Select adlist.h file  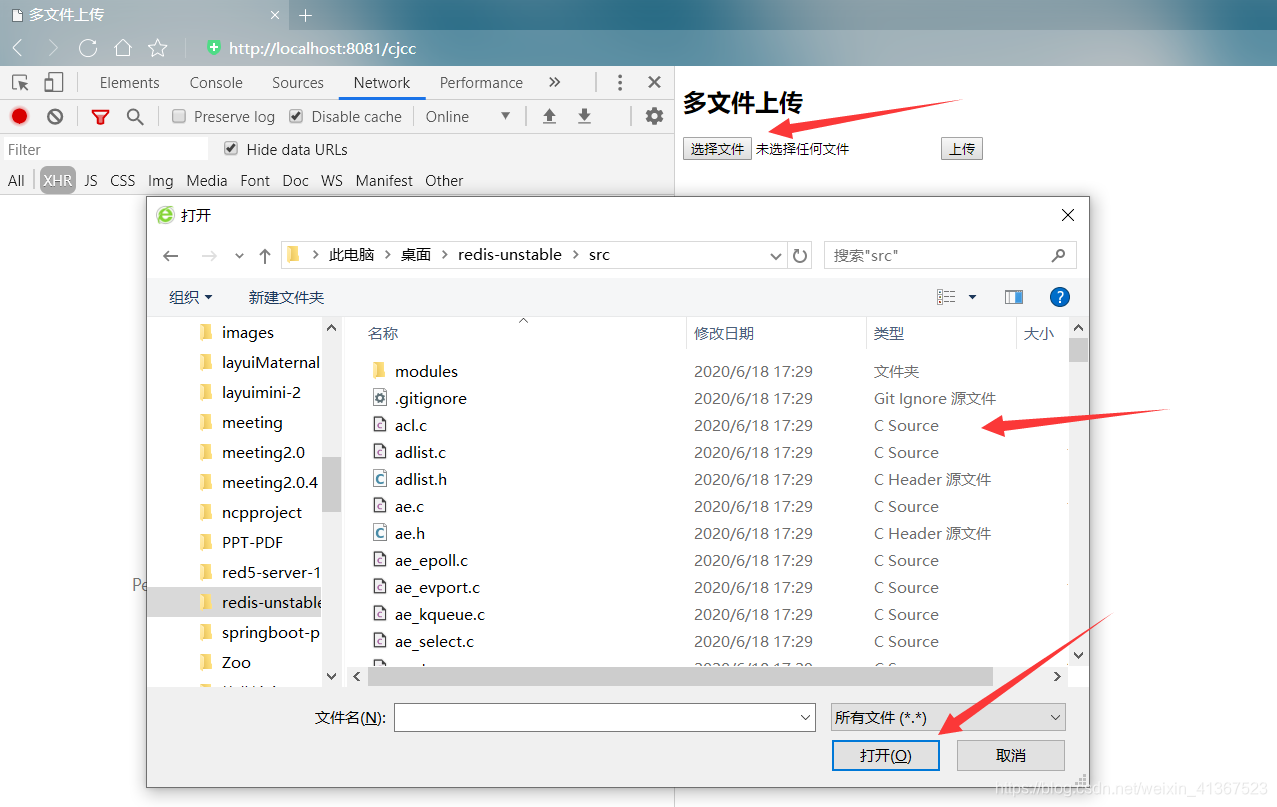[421, 479]
